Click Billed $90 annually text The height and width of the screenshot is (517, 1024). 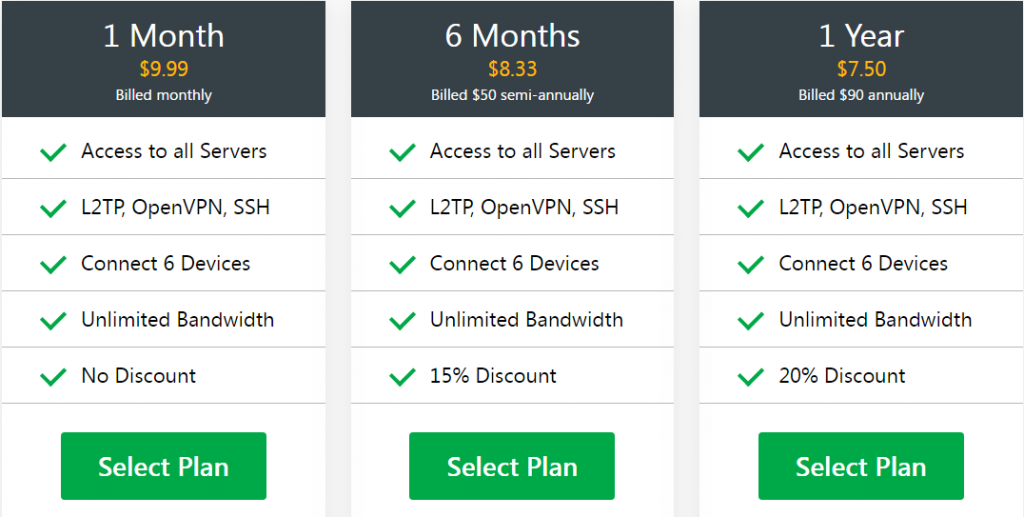click(x=861, y=95)
